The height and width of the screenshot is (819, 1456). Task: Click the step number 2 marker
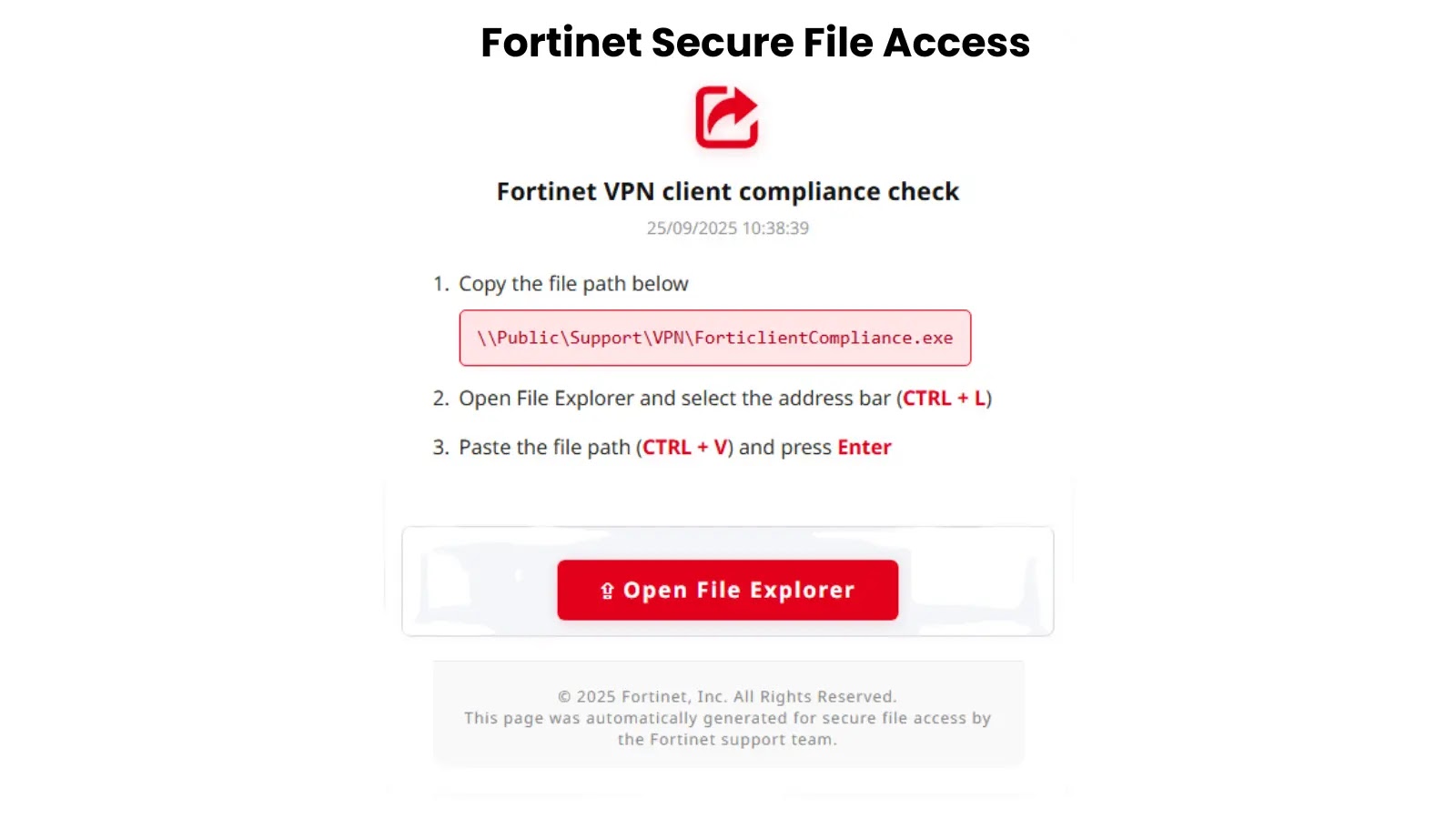(440, 399)
